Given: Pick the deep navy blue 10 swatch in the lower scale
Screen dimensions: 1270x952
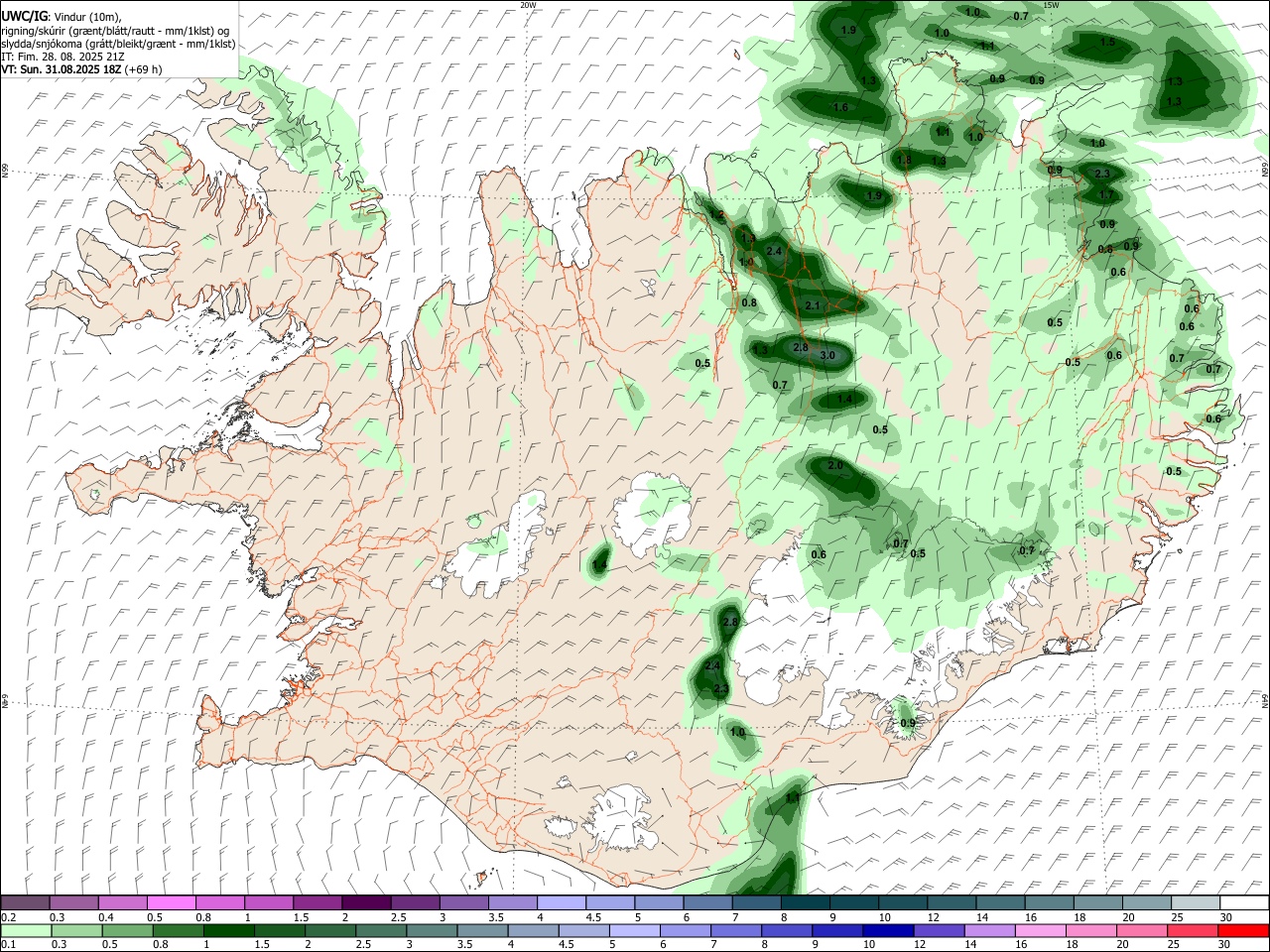Looking at the screenshot, I should coord(887,930).
